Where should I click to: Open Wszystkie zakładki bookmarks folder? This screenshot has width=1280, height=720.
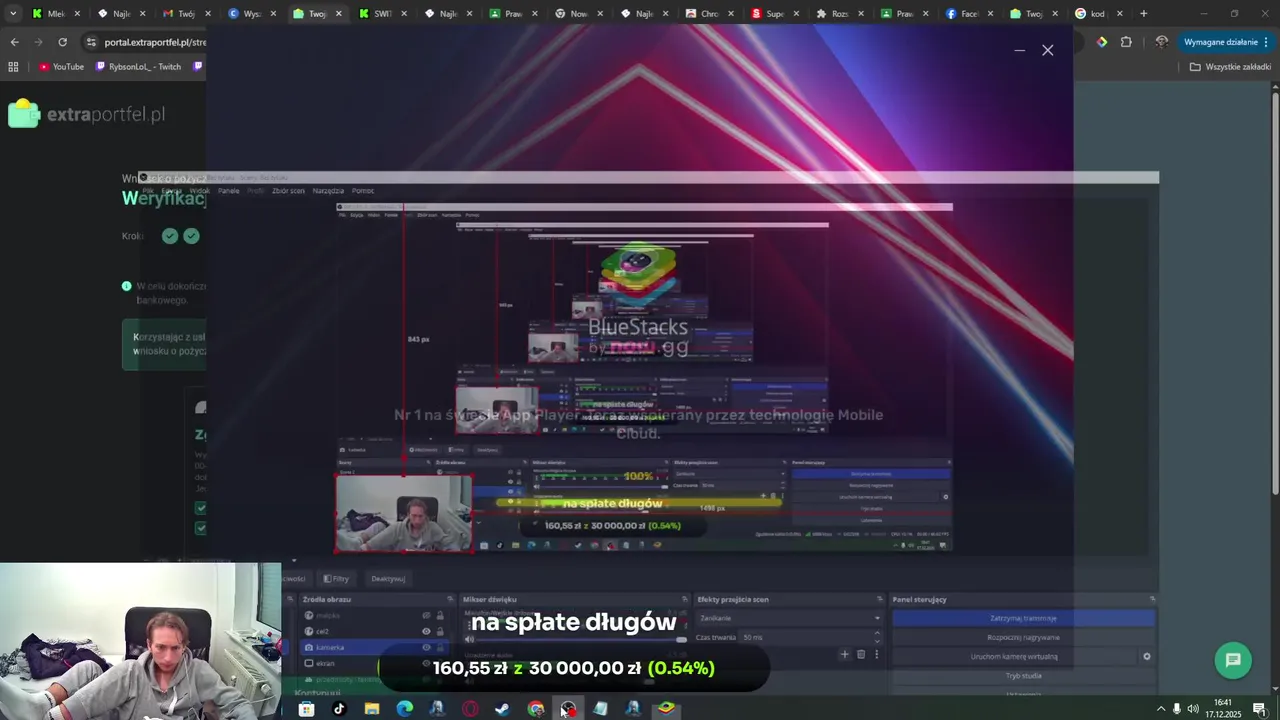pos(1230,67)
